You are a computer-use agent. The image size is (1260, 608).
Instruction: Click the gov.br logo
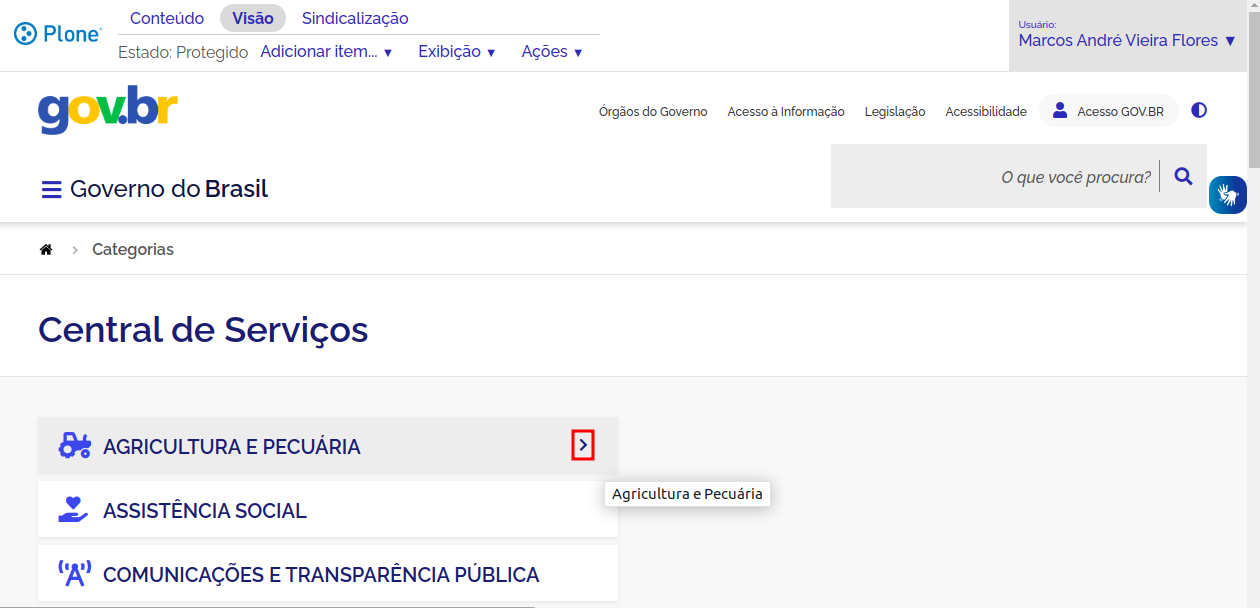108,110
